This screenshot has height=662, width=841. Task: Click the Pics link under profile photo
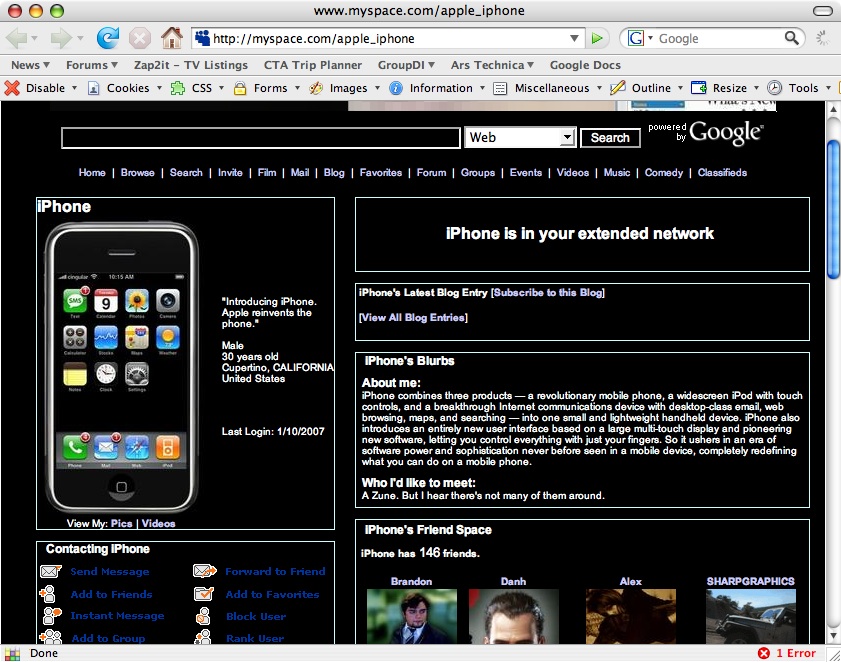click(121, 524)
